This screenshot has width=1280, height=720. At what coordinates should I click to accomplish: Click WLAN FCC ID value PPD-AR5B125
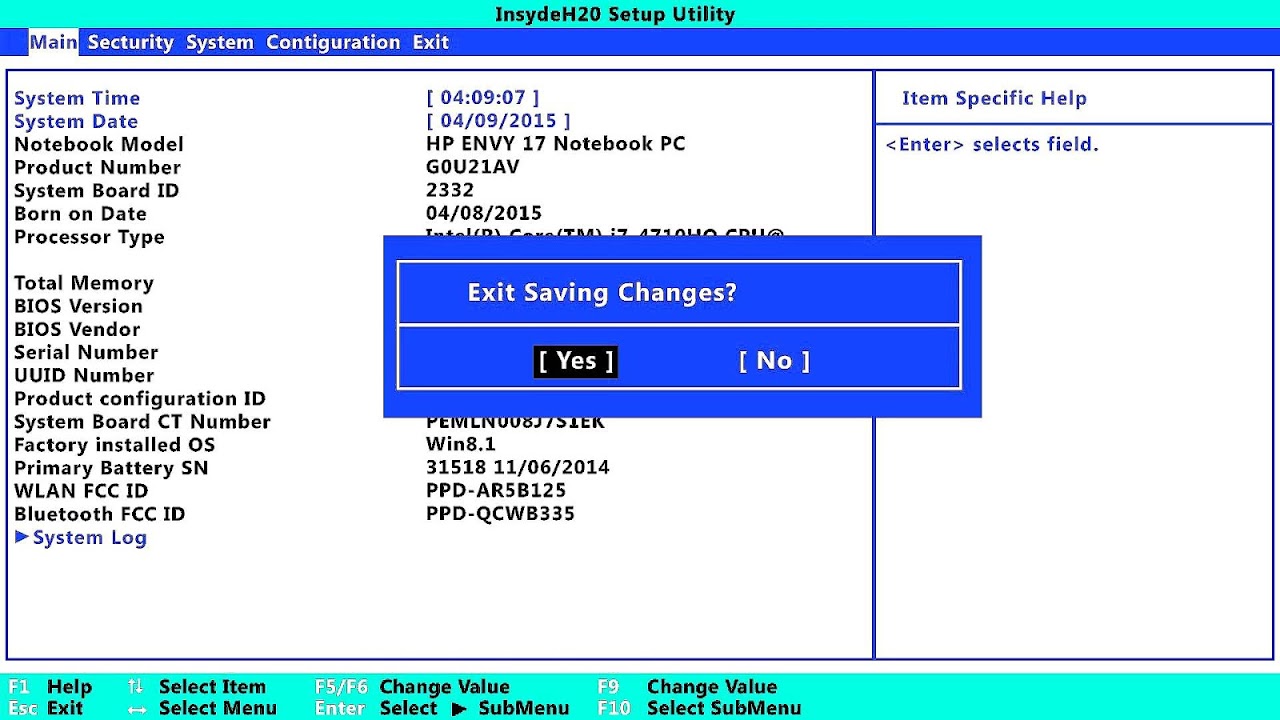click(x=496, y=490)
